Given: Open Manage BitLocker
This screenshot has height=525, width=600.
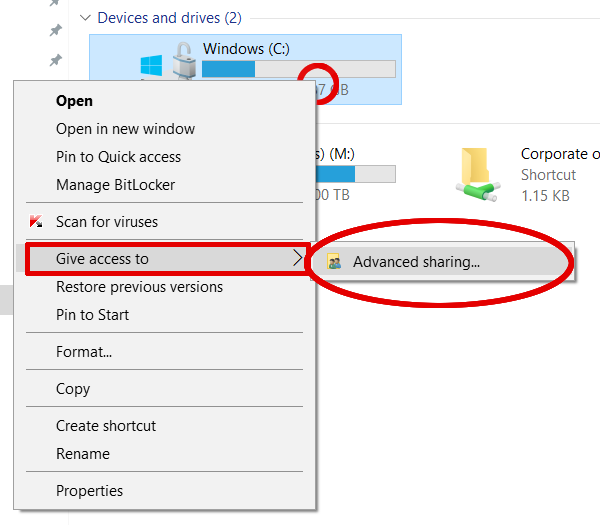Looking at the screenshot, I should tap(116, 185).
